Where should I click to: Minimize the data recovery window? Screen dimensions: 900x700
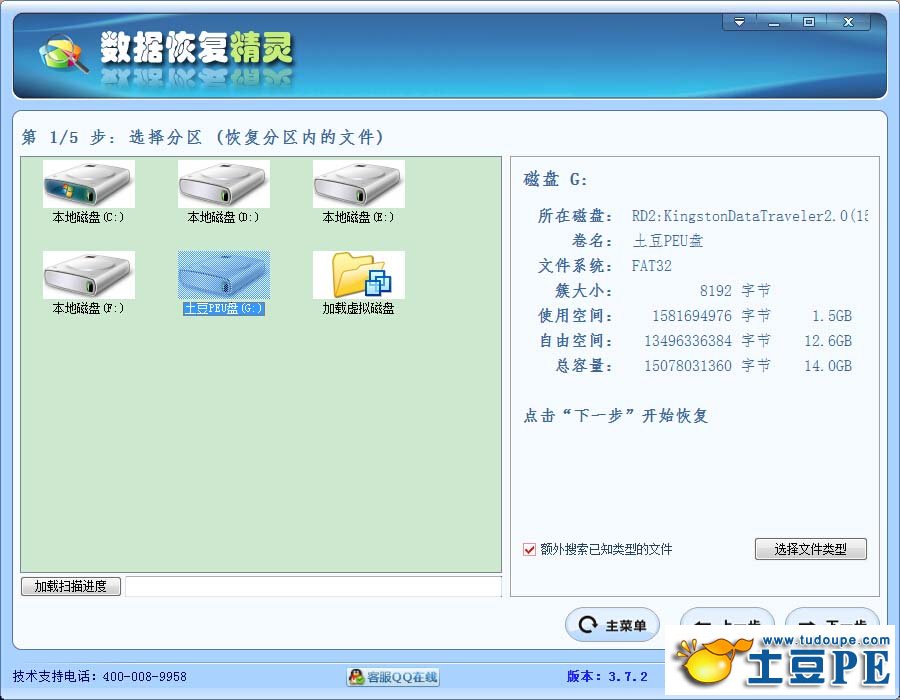[774, 22]
